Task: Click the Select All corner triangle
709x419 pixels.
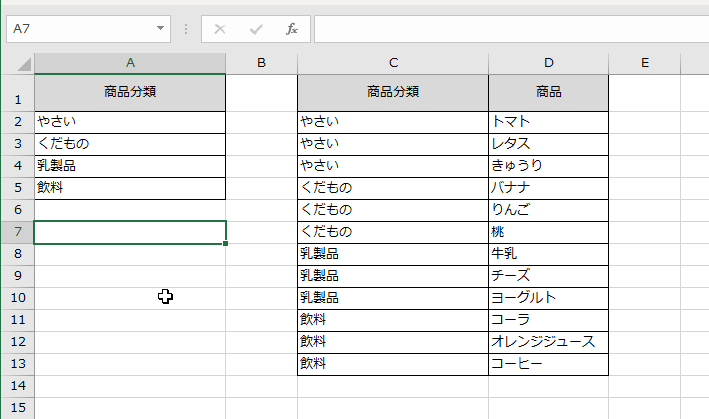Action: click(22, 63)
